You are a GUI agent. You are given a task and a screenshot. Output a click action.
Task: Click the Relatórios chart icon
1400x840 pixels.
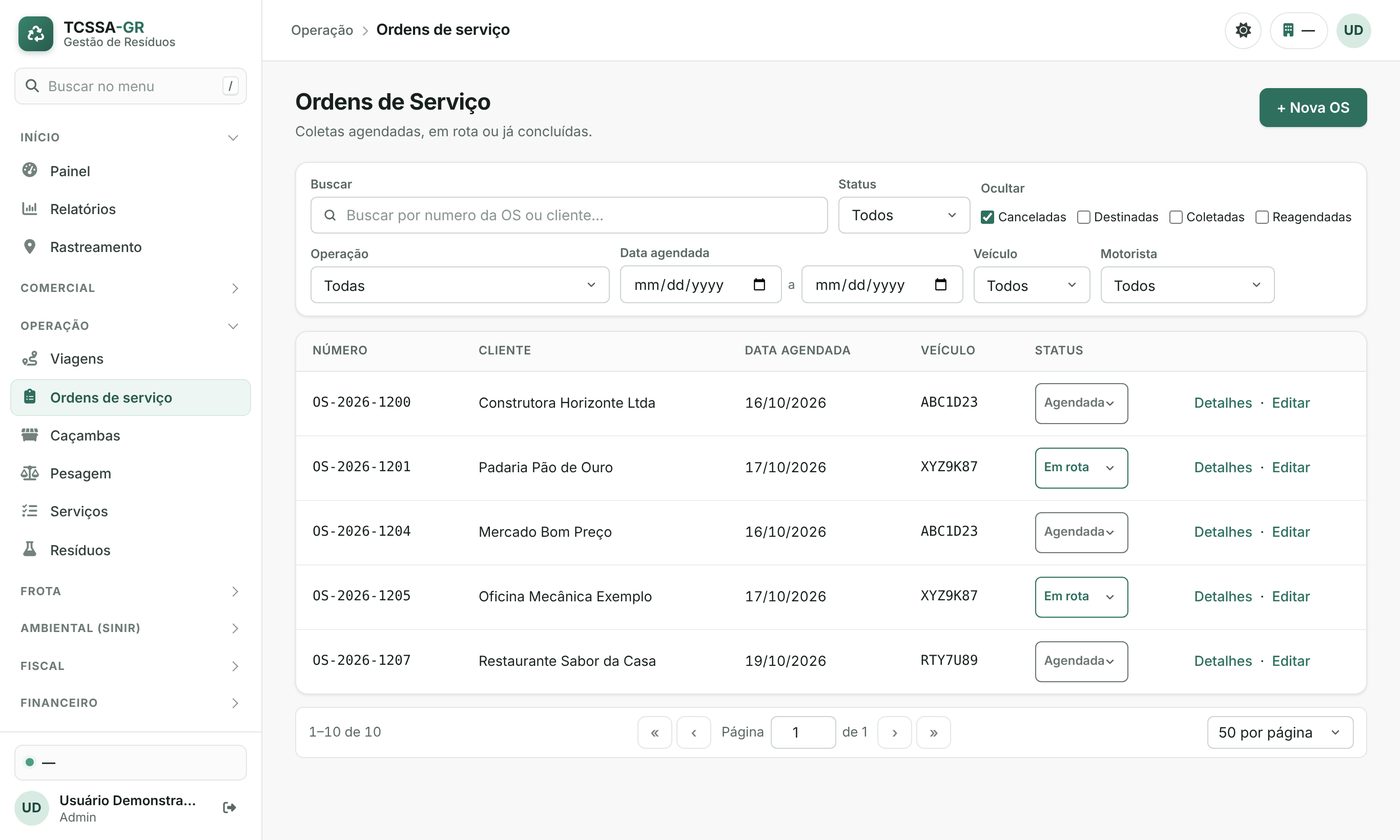coord(30,209)
